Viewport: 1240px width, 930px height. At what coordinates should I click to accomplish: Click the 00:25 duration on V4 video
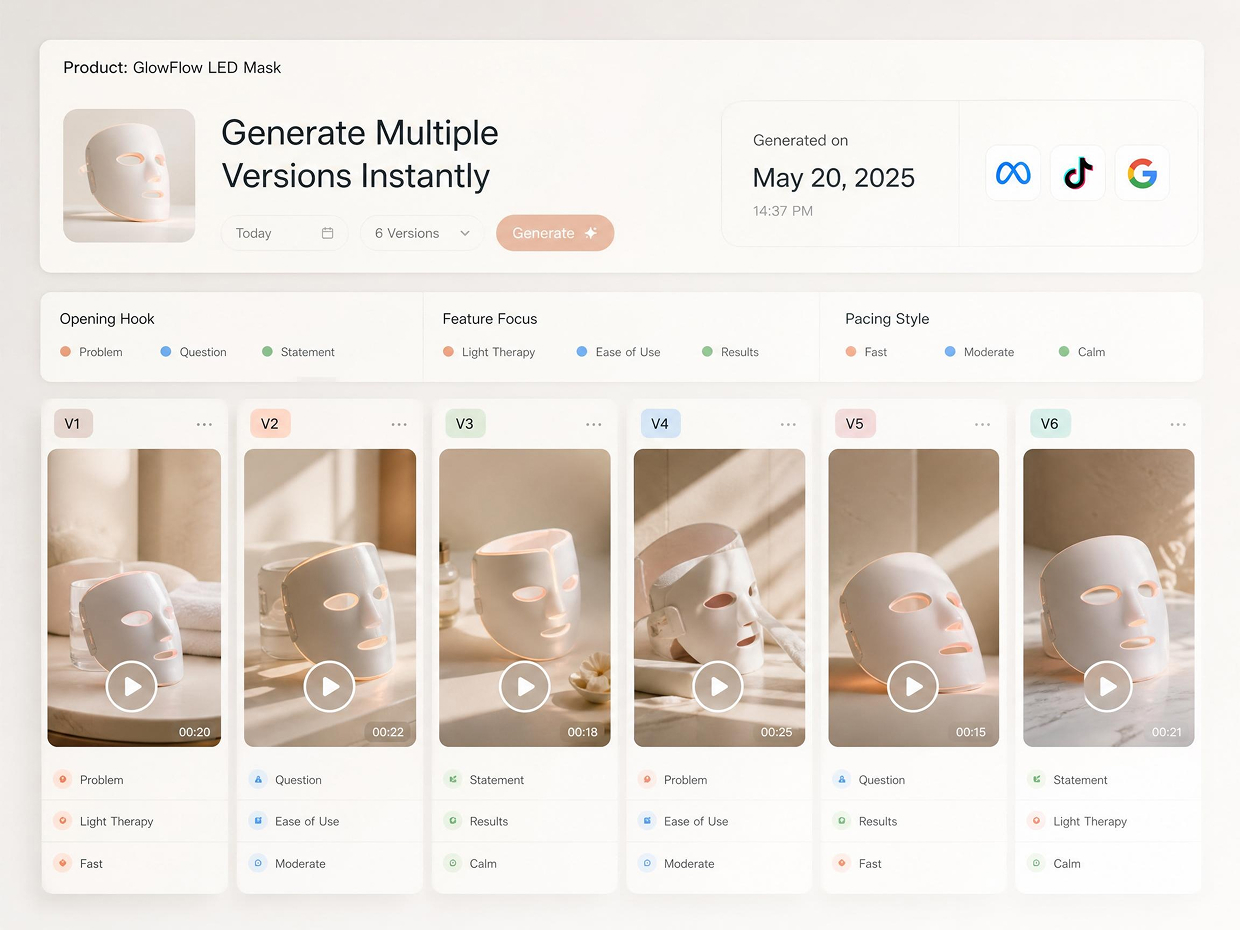tap(776, 732)
